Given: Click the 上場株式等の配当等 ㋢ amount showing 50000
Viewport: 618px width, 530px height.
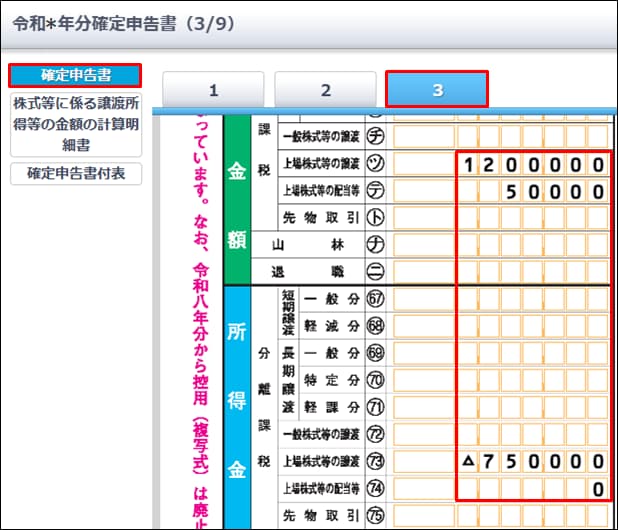Looking at the screenshot, I should coord(532,190).
